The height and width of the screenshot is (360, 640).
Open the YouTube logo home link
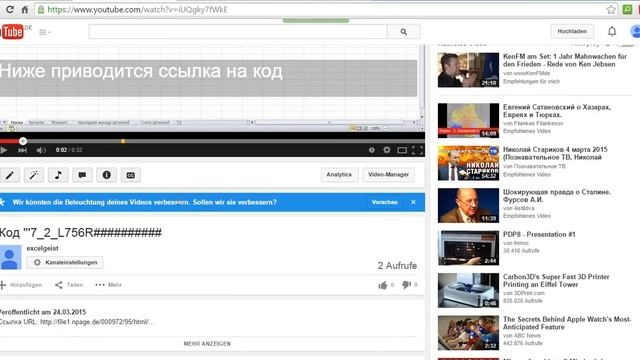tap(12, 31)
